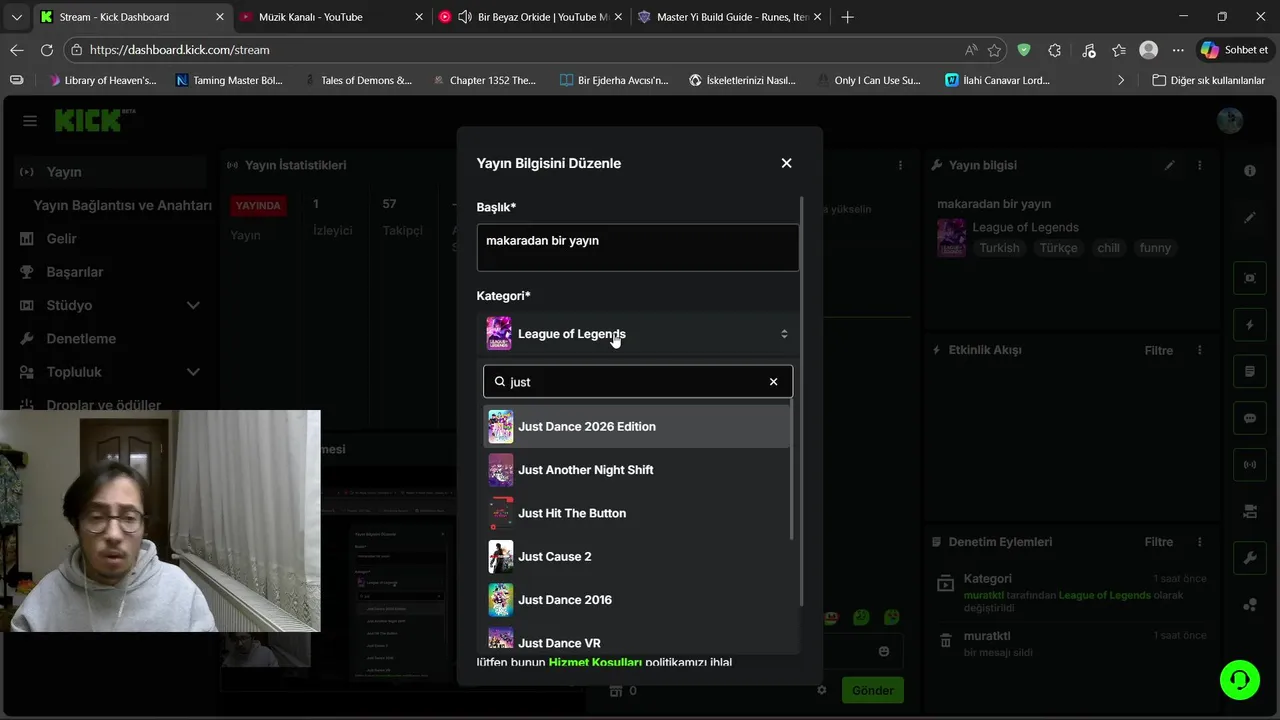
Task: Open the browser settings and more menu
Action: pyautogui.click(x=1178, y=50)
